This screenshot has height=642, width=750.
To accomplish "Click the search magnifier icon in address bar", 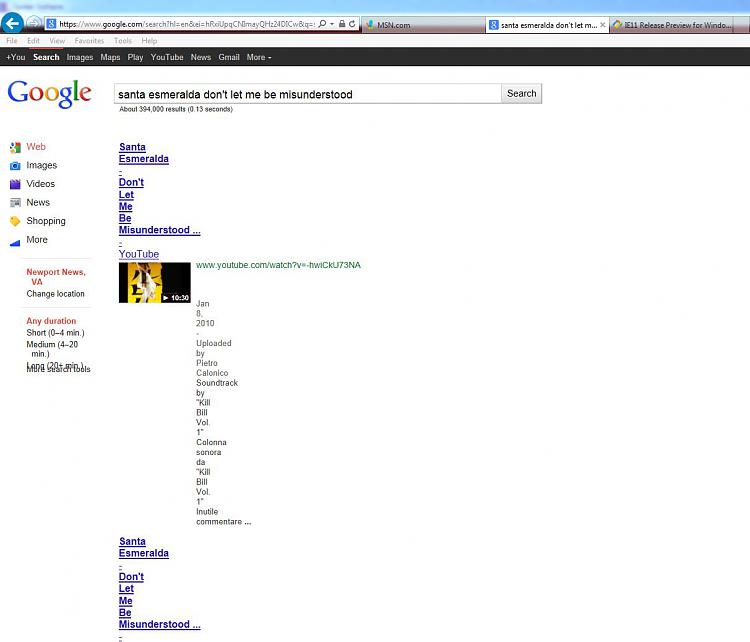I will coord(322,23).
